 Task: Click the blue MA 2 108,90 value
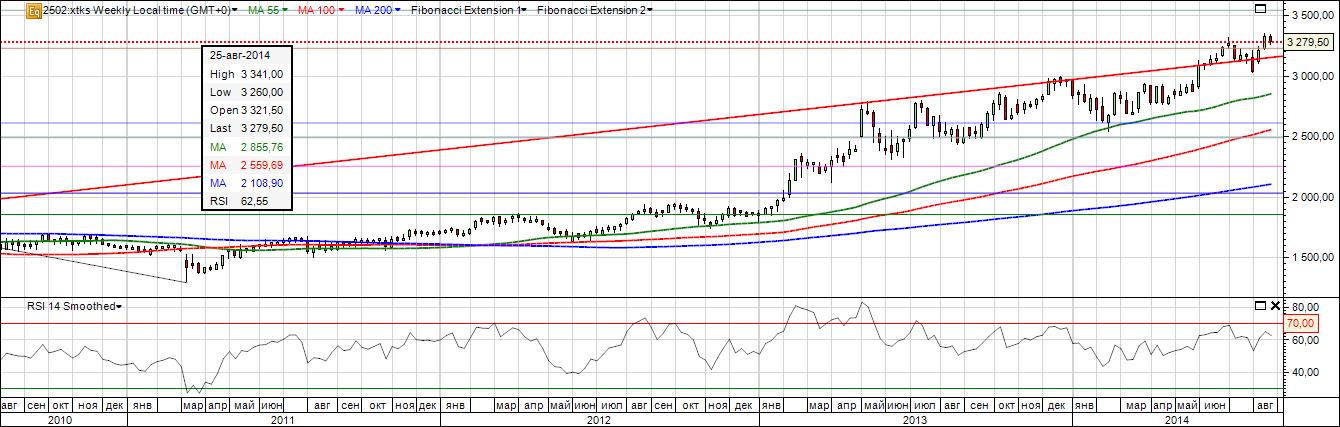pos(264,182)
